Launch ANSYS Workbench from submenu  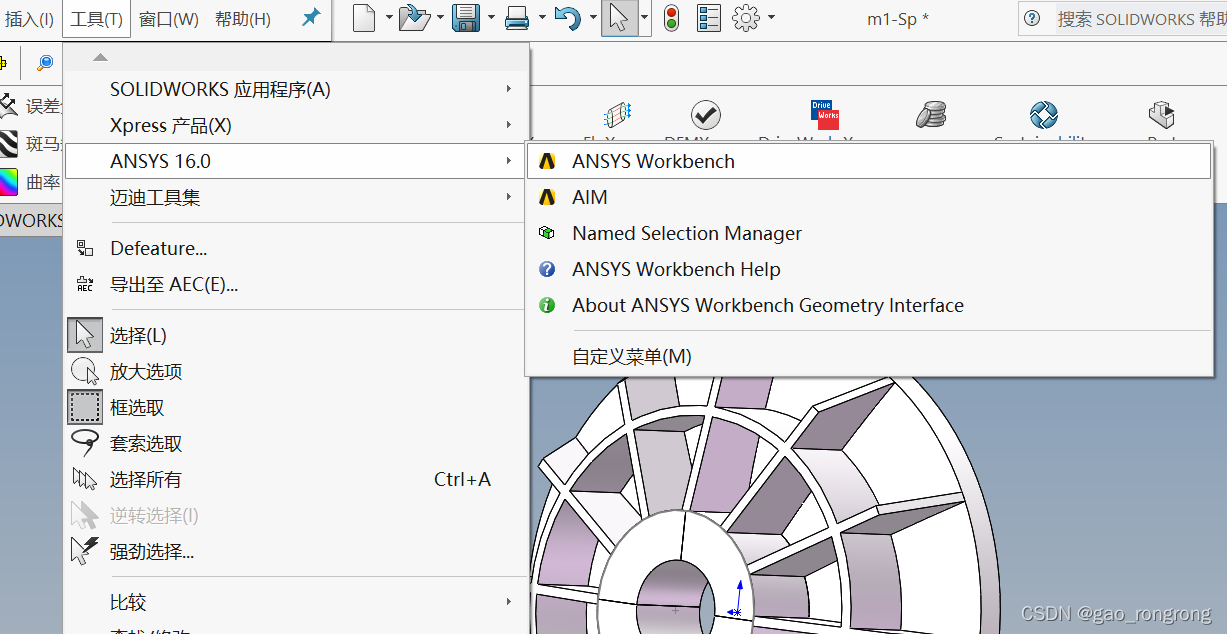[x=869, y=161]
